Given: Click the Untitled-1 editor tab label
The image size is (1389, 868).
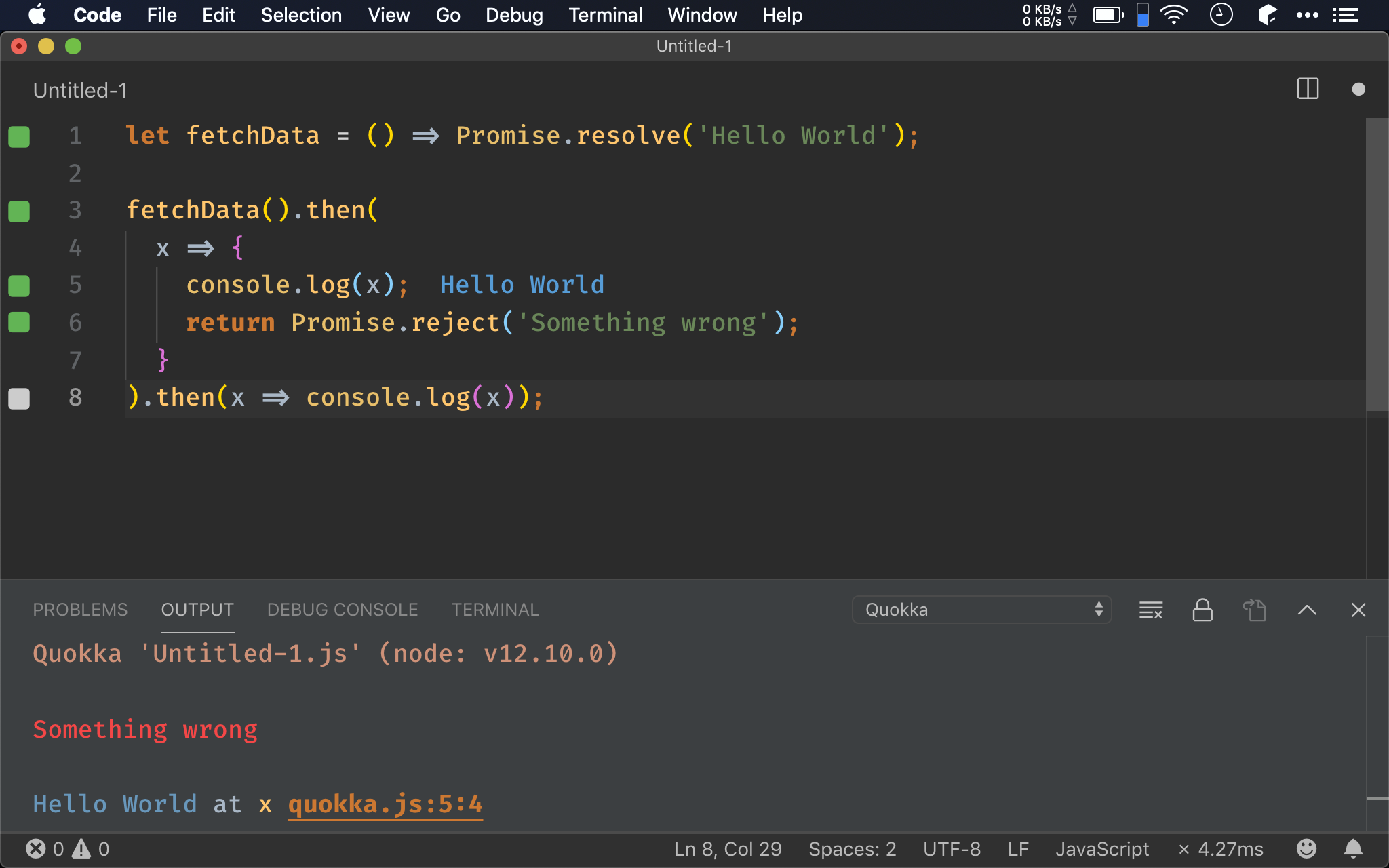Looking at the screenshot, I should click(80, 90).
